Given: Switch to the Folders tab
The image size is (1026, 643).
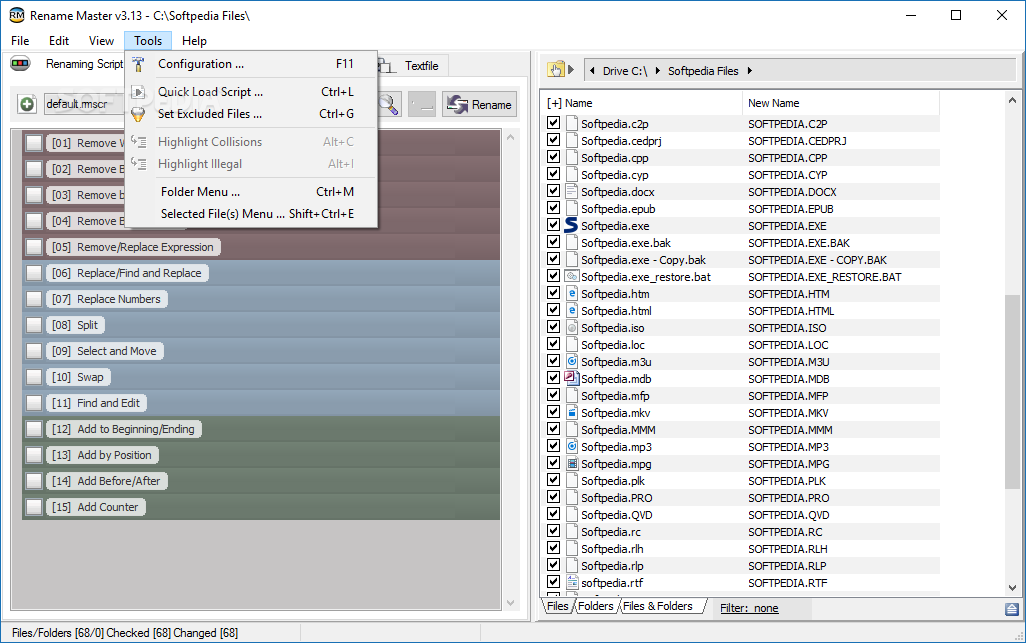Looking at the screenshot, I should pos(595,606).
